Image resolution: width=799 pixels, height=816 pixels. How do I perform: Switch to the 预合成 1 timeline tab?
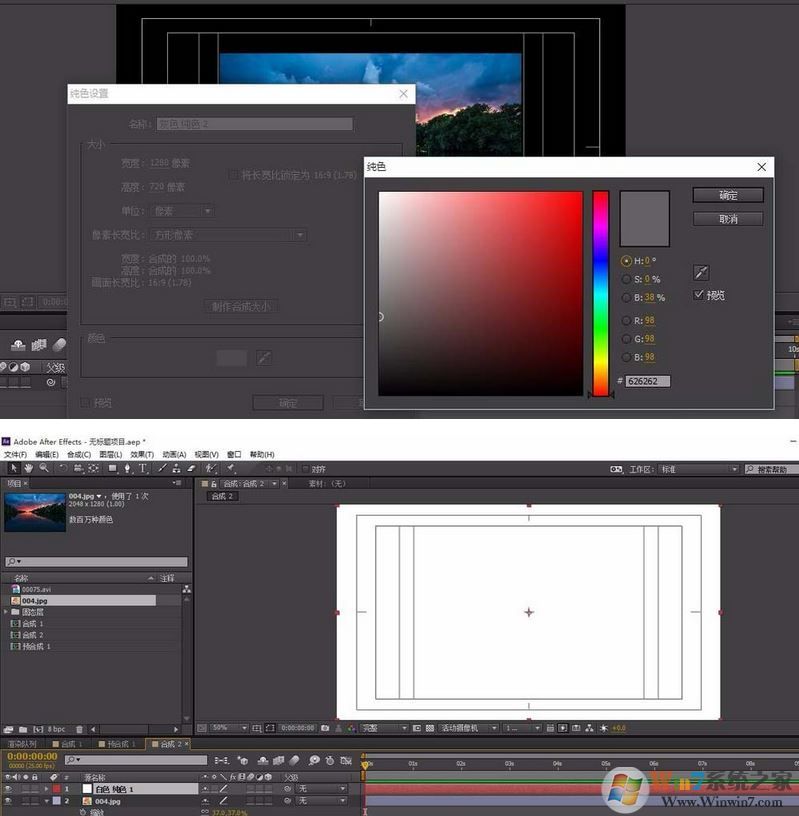tap(117, 744)
